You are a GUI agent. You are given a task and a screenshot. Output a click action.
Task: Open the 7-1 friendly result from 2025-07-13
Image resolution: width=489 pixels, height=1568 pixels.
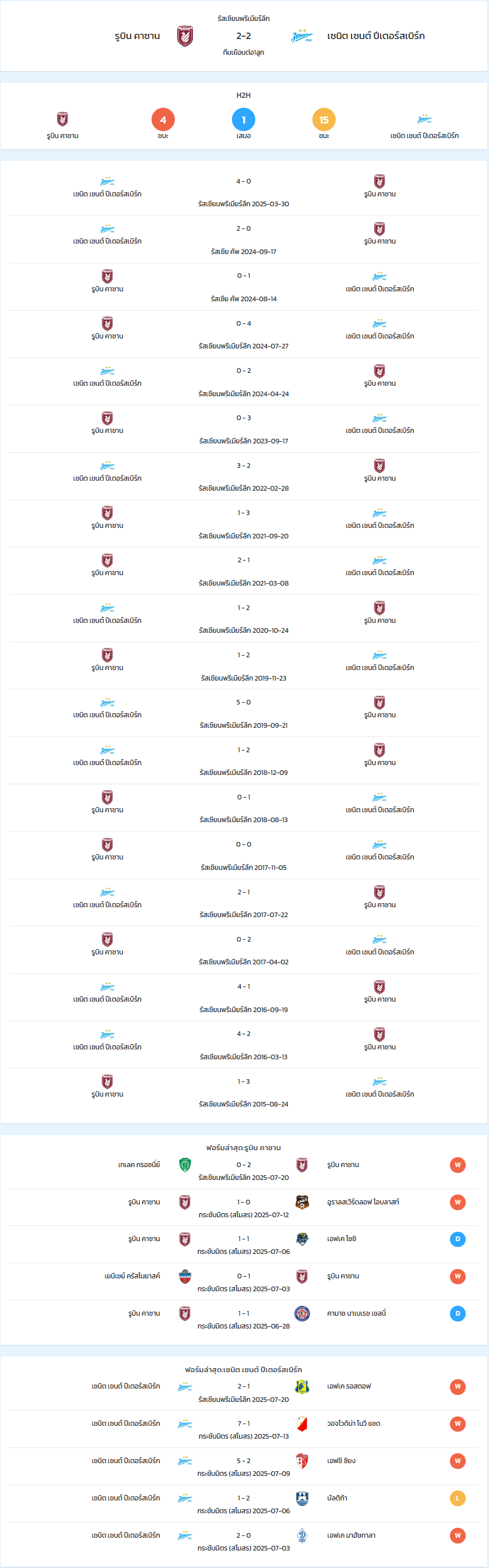244,1429
